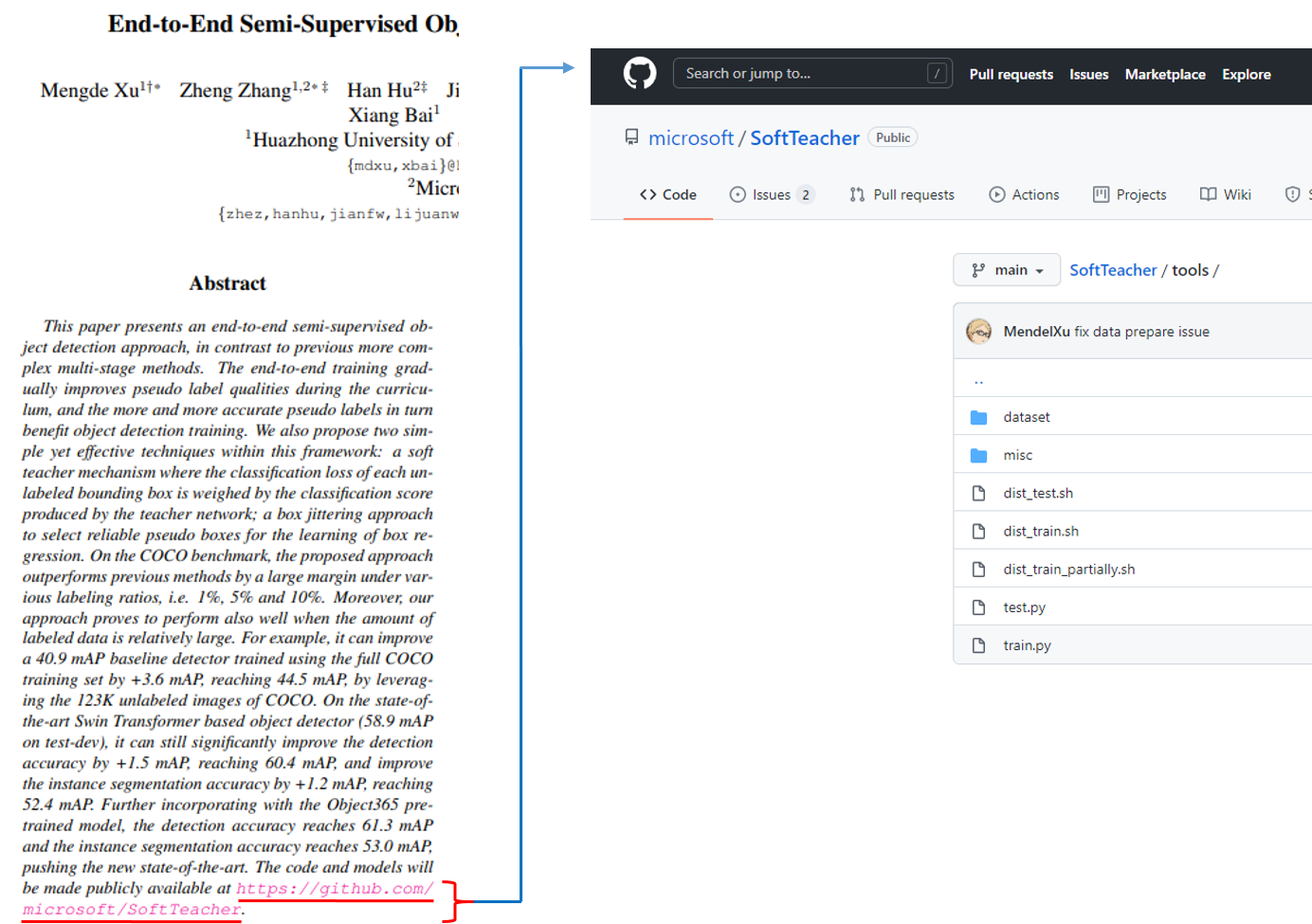Open the 'fix data prepare issue' commit

click(x=1141, y=332)
